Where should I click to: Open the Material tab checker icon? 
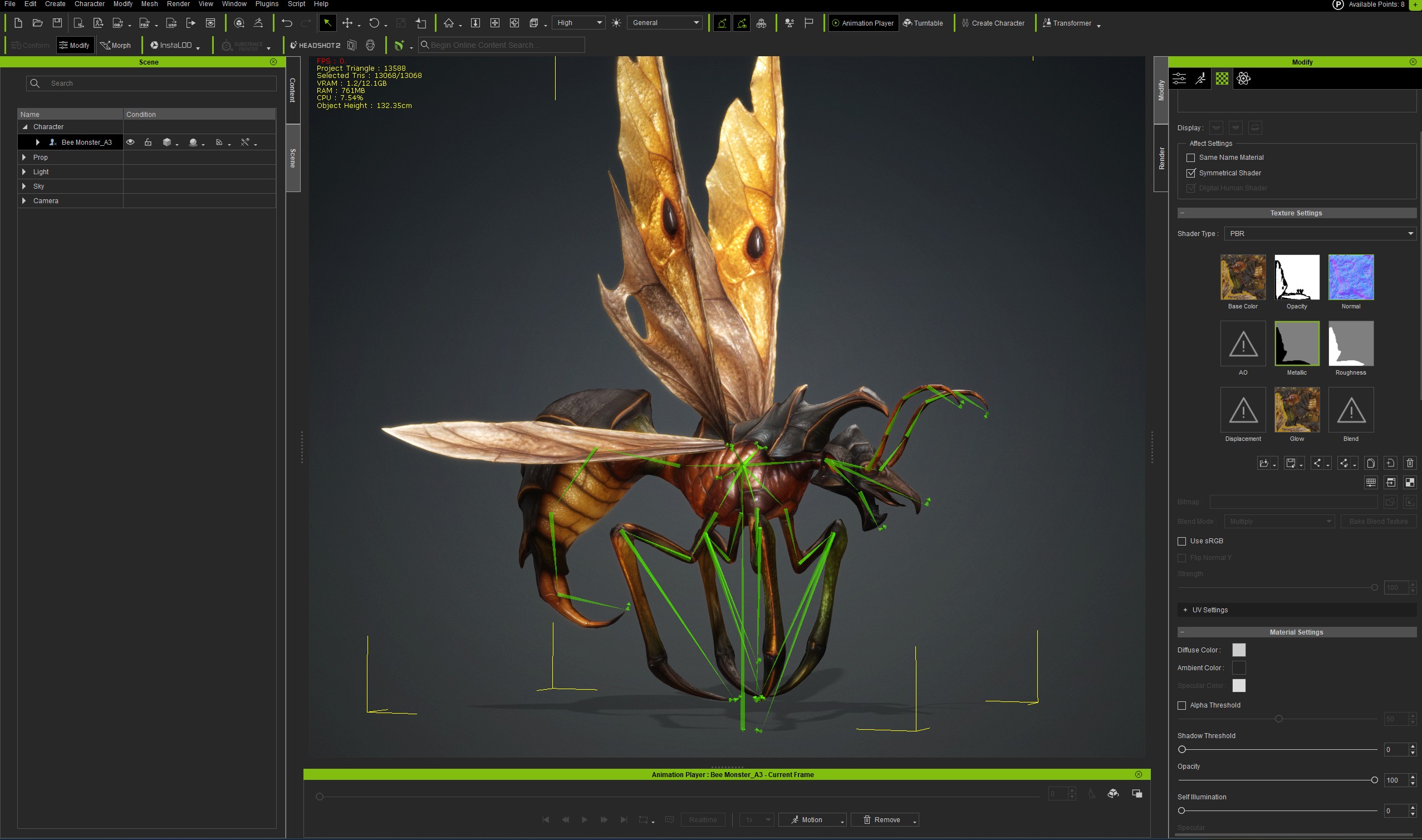(x=1222, y=78)
